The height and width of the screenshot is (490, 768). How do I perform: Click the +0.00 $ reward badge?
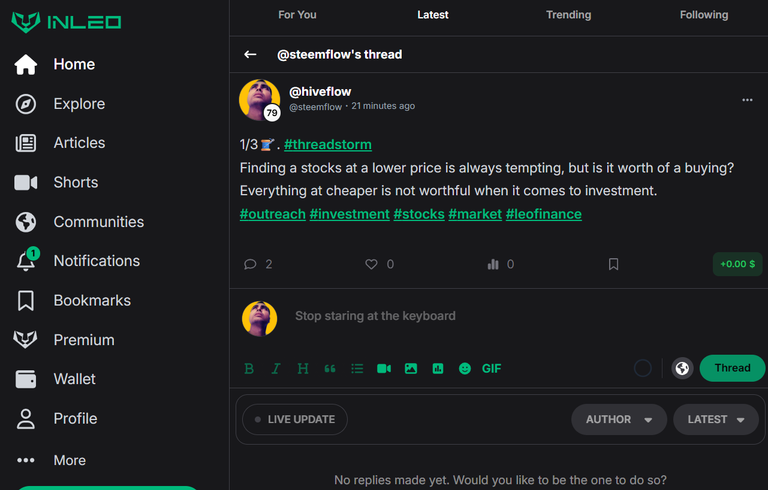click(x=737, y=264)
